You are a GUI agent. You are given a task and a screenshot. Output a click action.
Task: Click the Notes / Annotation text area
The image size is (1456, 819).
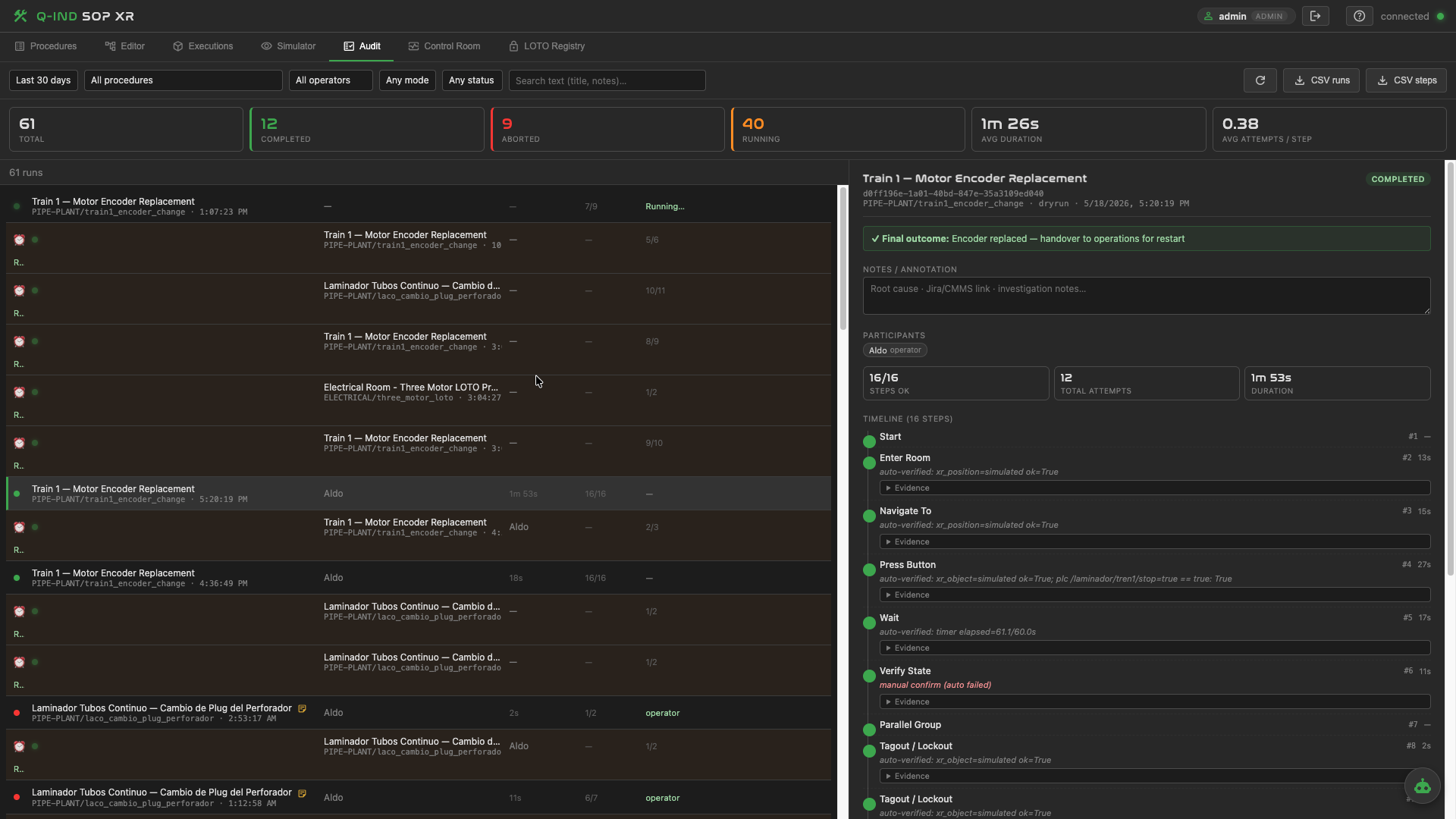tap(1147, 296)
